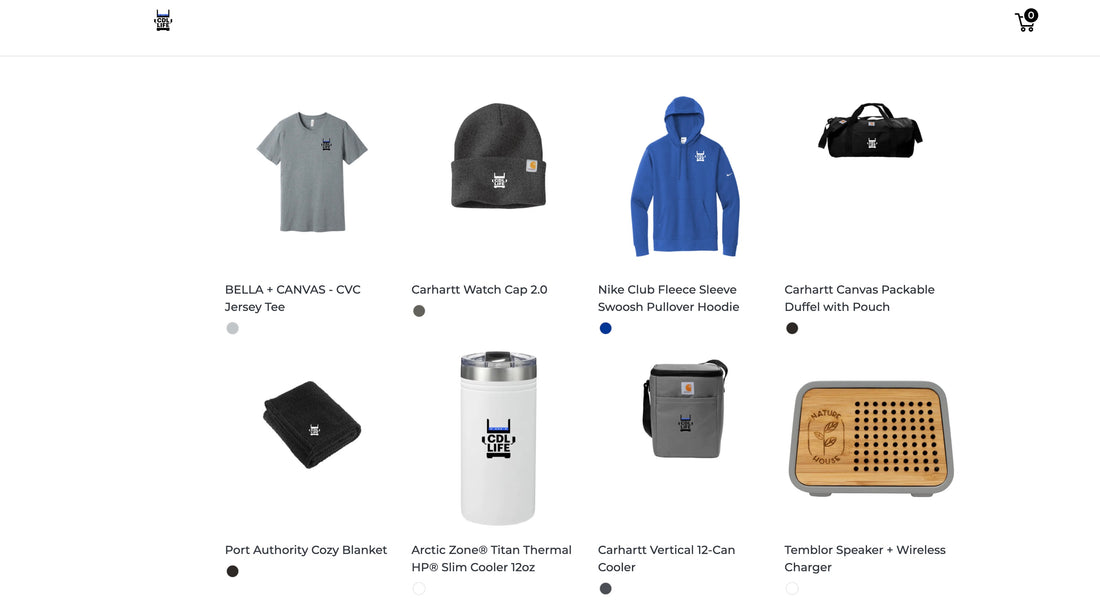
Task: Open Carhartt Canvas Packable Duffel link
Action: [859, 298]
